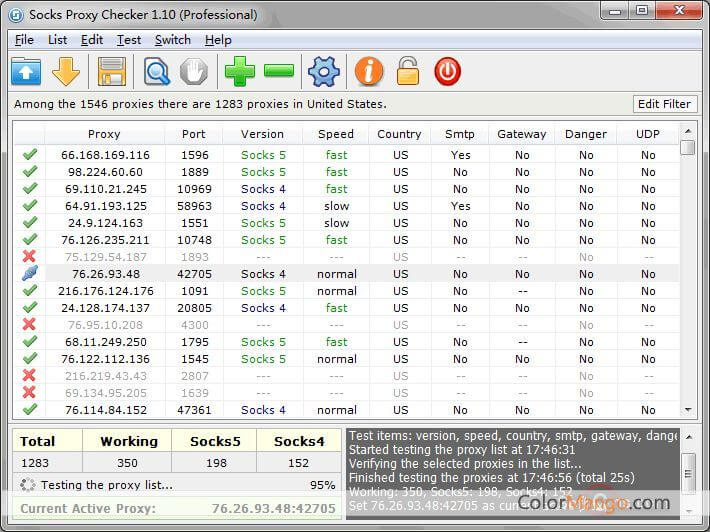Viewport: 710px width, 532px height.
Task: Select failed proxy row 75.129.54.187
Action: pyautogui.click(x=105, y=257)
